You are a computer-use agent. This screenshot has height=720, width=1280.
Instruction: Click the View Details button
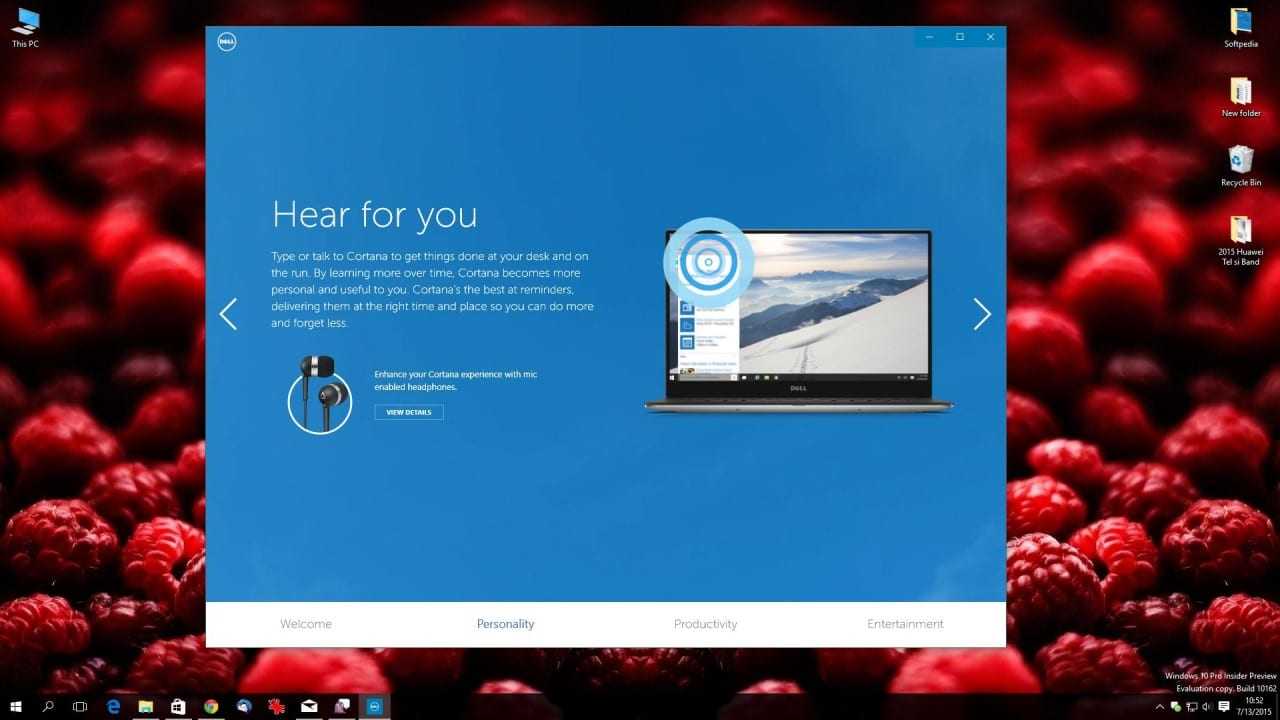point(409,412)
